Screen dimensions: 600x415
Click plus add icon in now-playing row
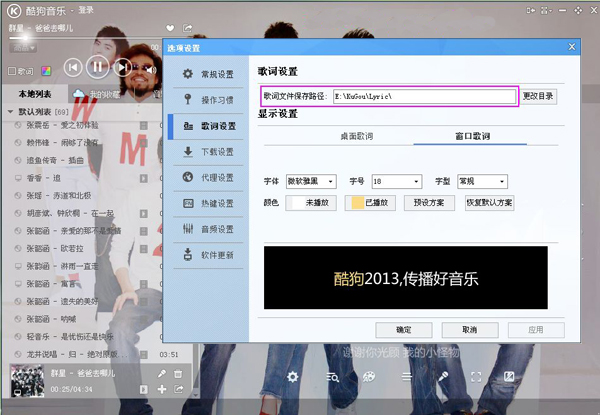tap(162, 389)
